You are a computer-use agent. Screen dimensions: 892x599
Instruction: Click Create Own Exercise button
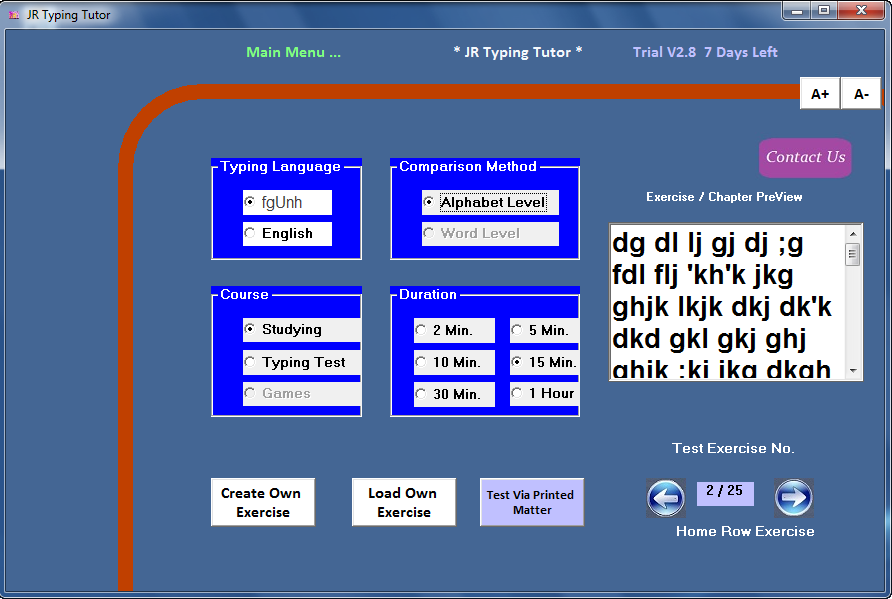tap(262, 502)
